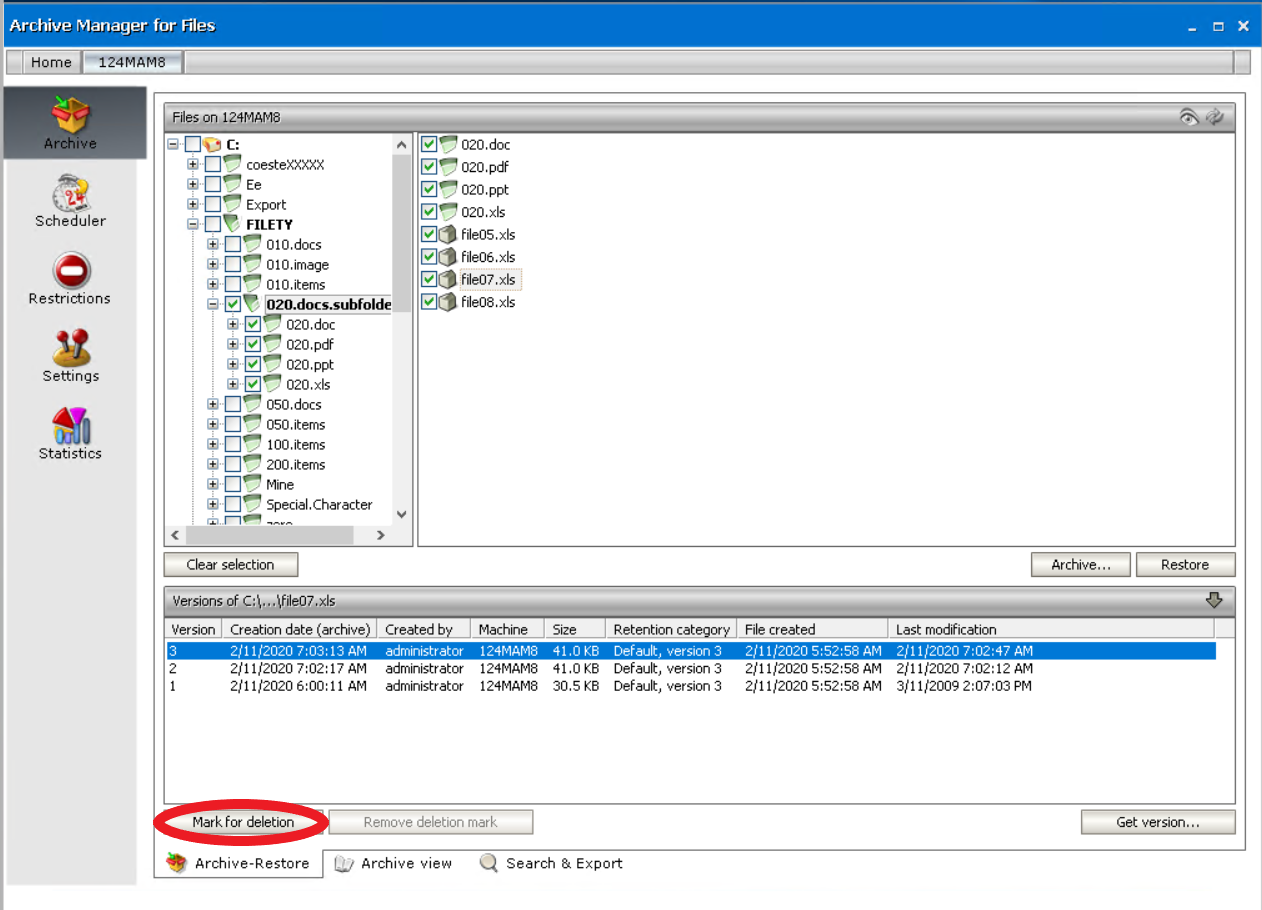Click the 020.pdf folder icon in file list
Screen dimensions: 1262x910
(x=448, y=167)
